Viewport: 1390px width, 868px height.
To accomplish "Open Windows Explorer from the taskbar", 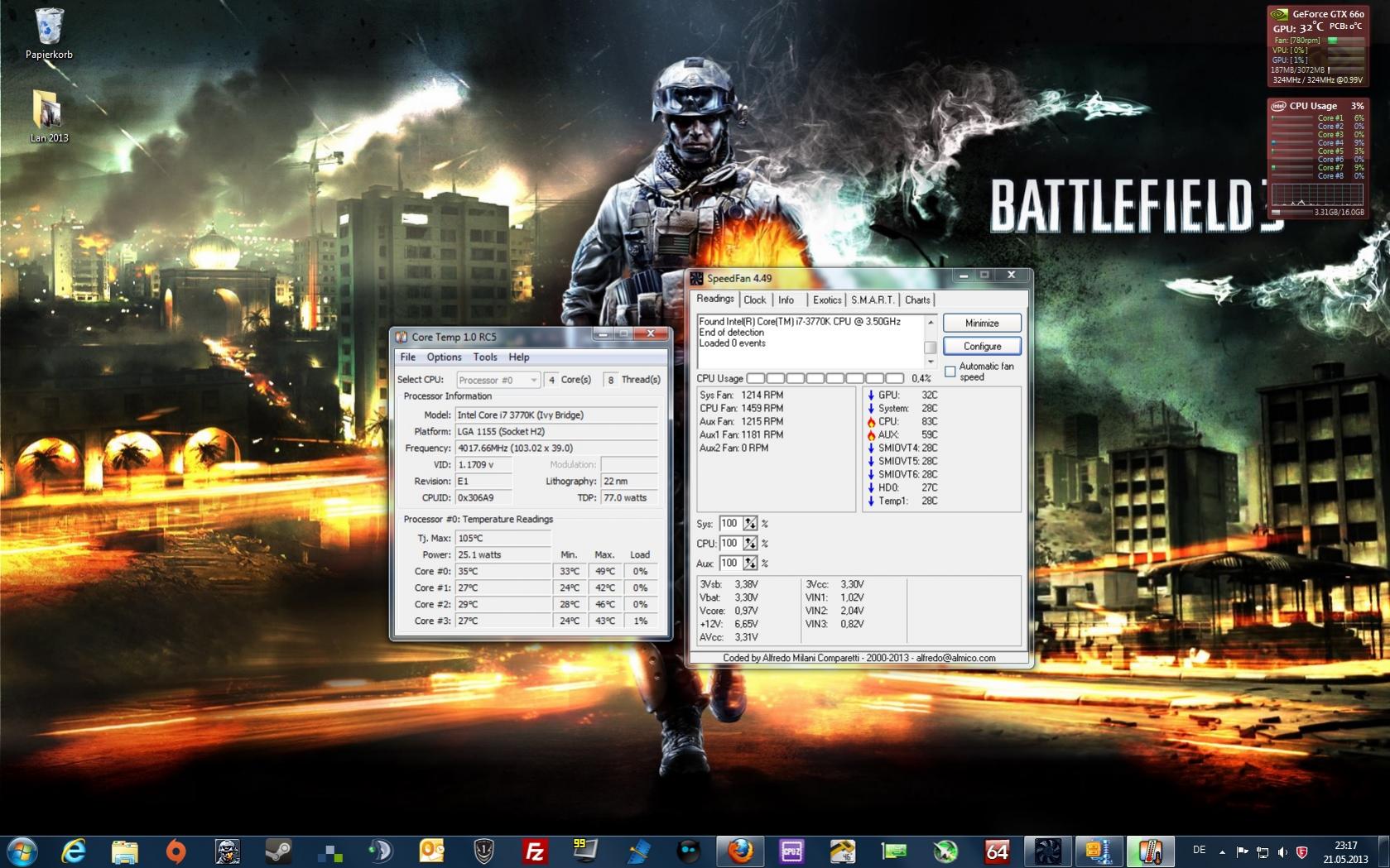I will click(x=125, y=851).
